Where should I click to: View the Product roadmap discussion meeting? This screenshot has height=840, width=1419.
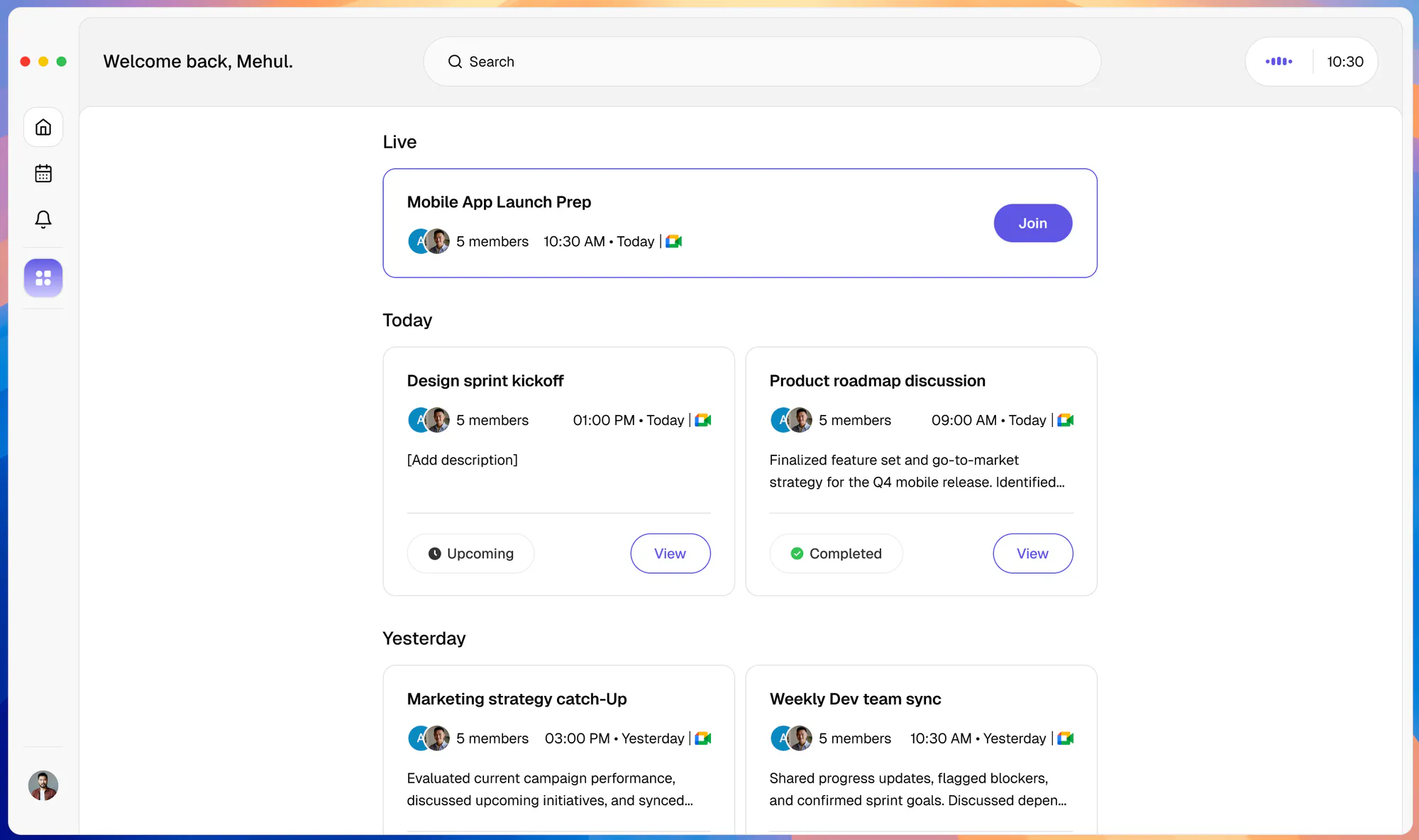pyautogui.click(x=1032, y=553)
